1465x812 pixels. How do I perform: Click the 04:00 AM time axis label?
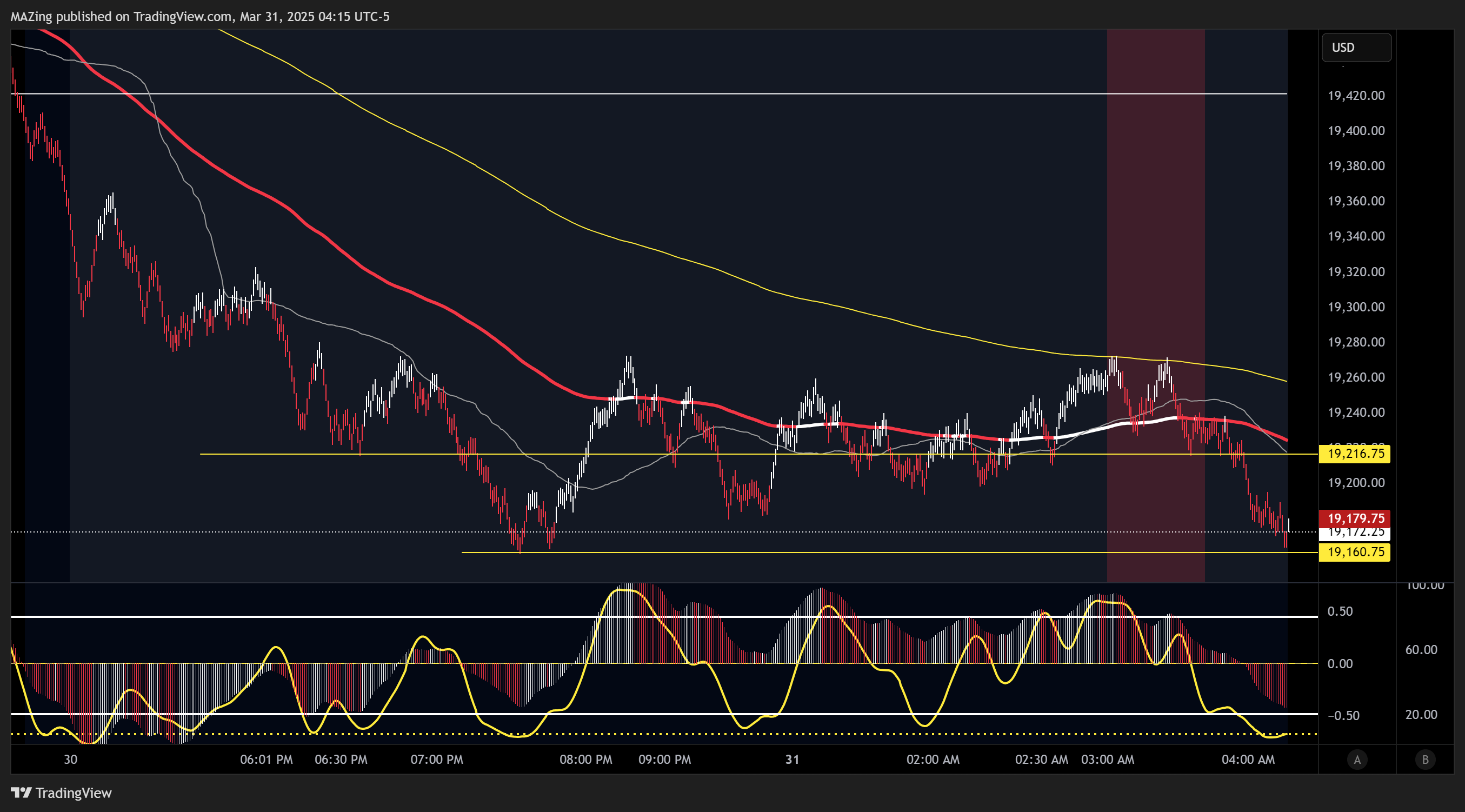(x=1248, y=760)
